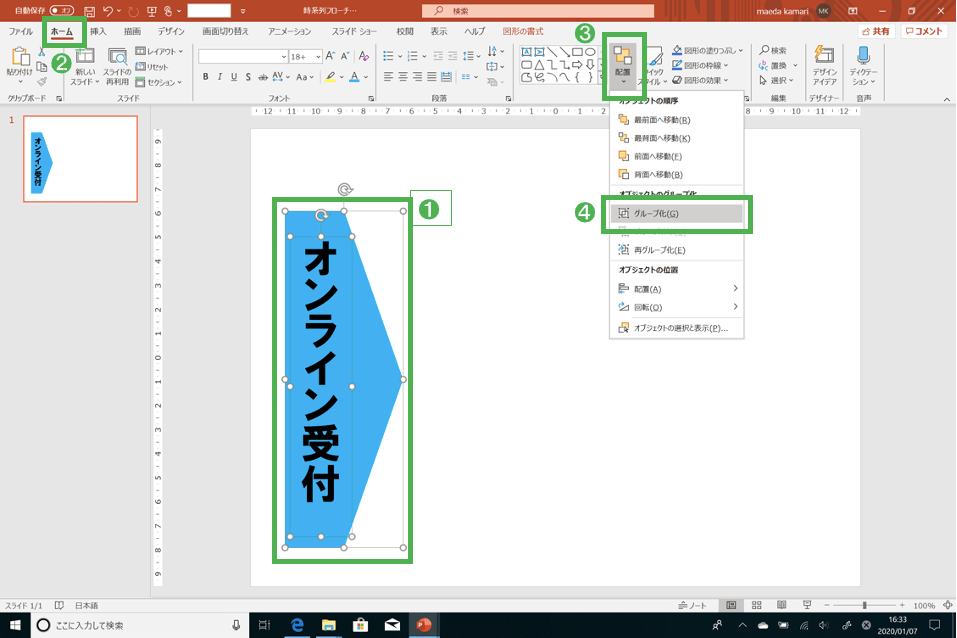
Task: Click the Find (検索) ribbon button
Action: (773, 50)
